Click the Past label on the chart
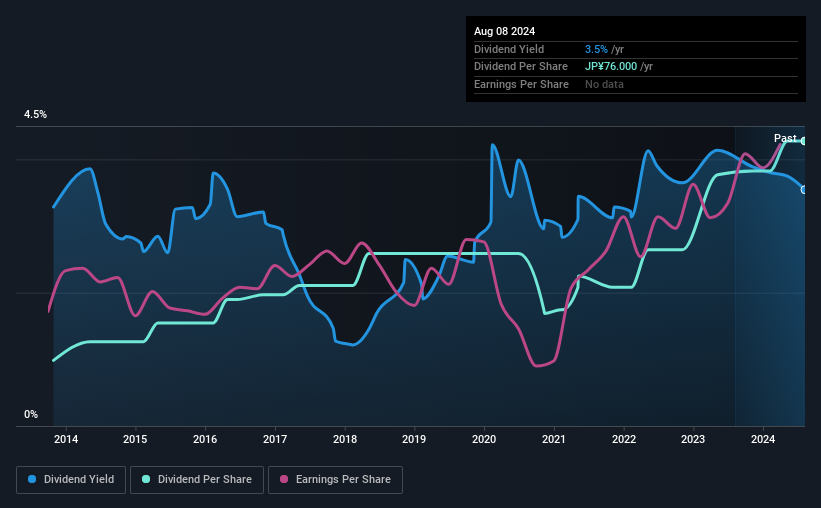 (x=785, y=138)
